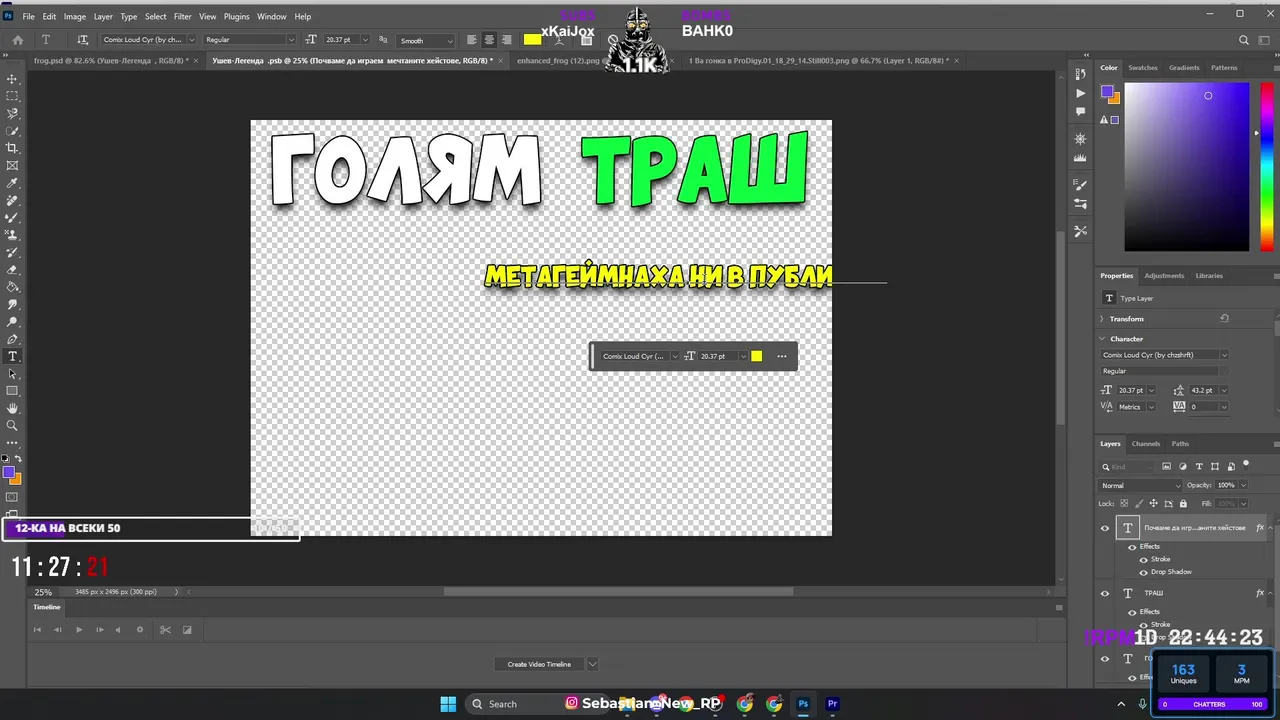1280x720 pixels.
Task: Open Premiere Pro from the taskbar
Action: [x=832, y=703]
